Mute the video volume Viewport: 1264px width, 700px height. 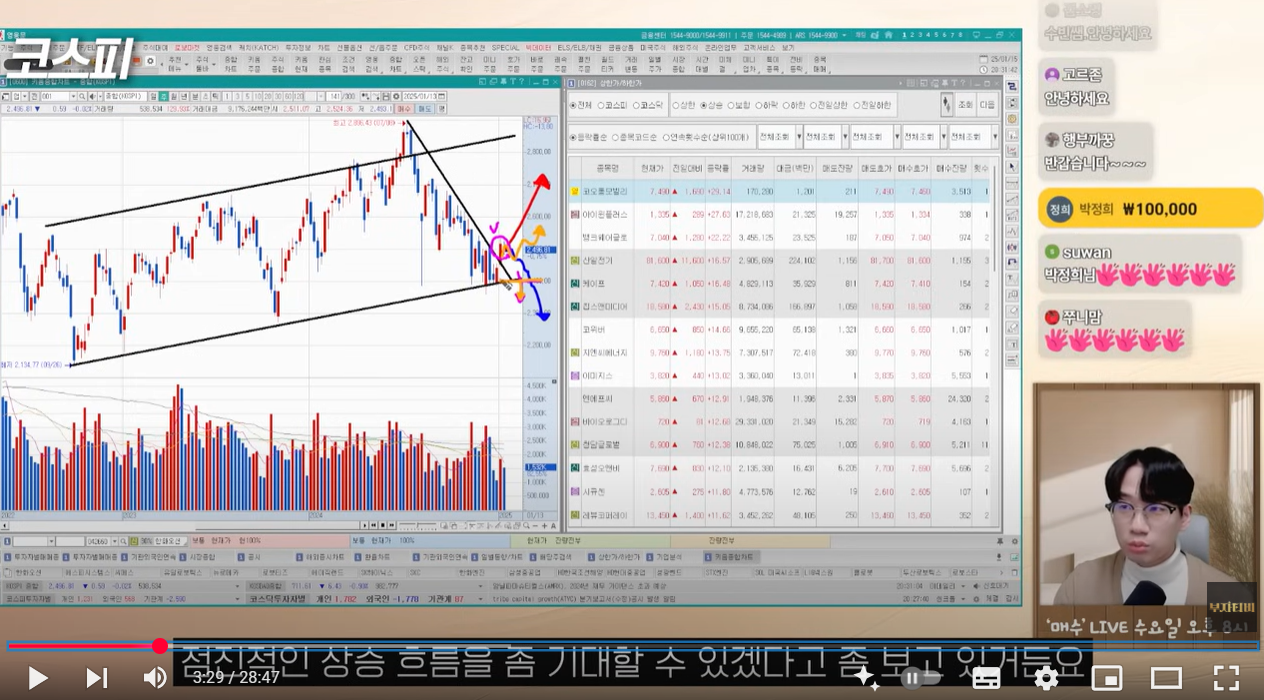(155, 678)
